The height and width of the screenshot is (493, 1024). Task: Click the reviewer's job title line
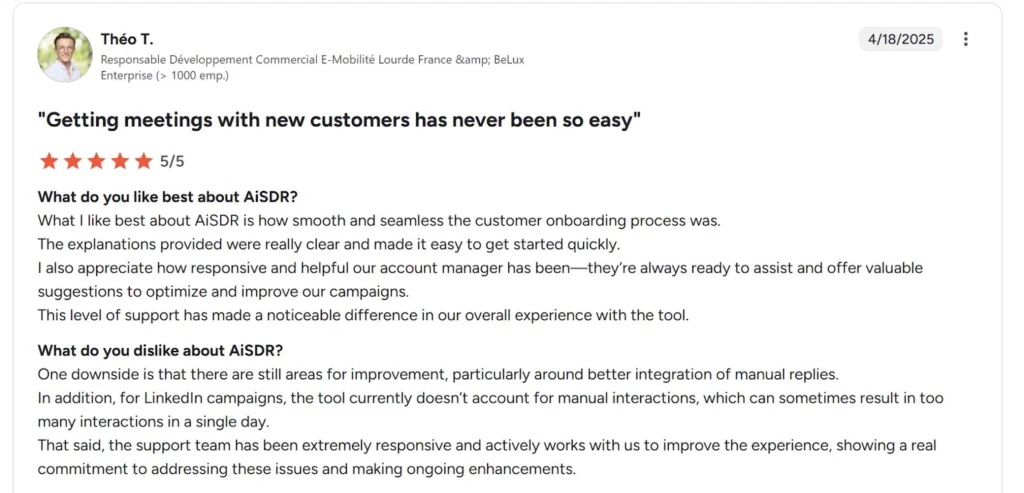312,59
